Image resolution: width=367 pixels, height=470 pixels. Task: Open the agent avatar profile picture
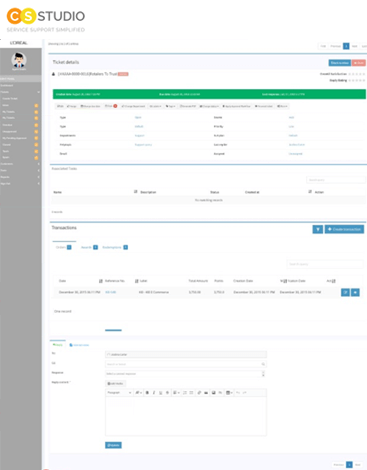19,60
